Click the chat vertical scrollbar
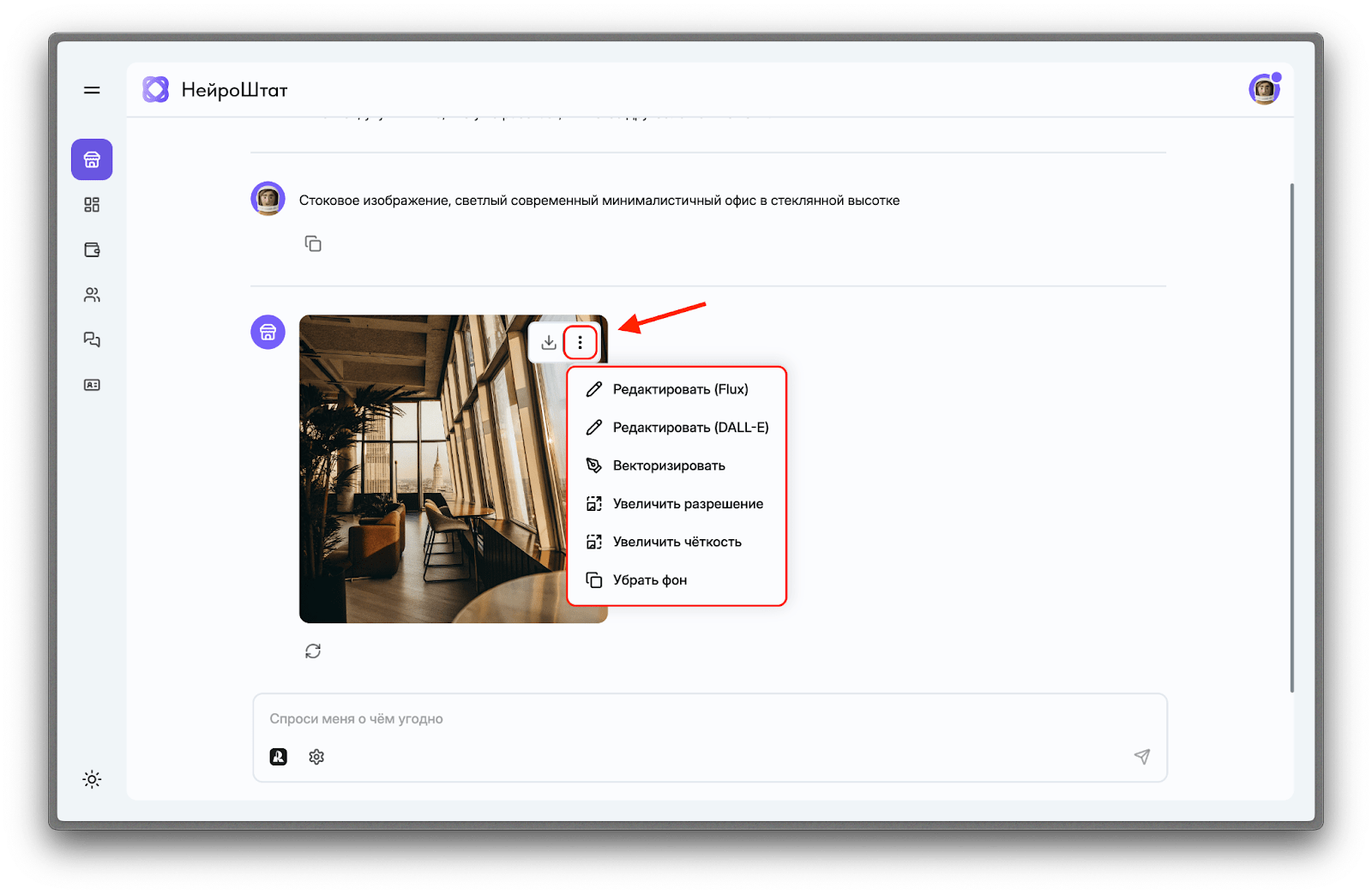This screenshot has height=894, width=1372. (x=1291, y=437)
